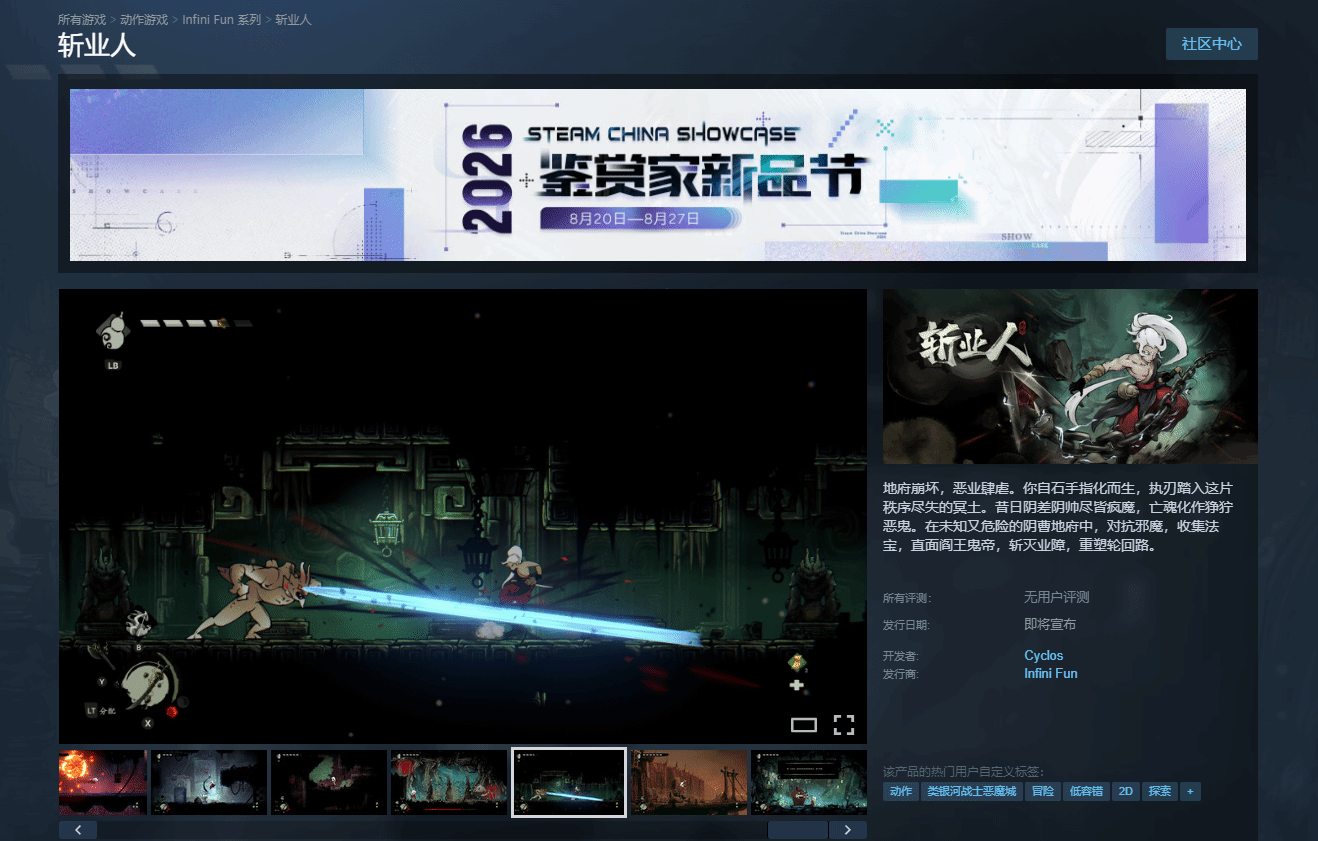This screenshot has height=841, width=1318.
Task: Open the 动作游戏 breadcrumb link
Action: tap(144, 20)
